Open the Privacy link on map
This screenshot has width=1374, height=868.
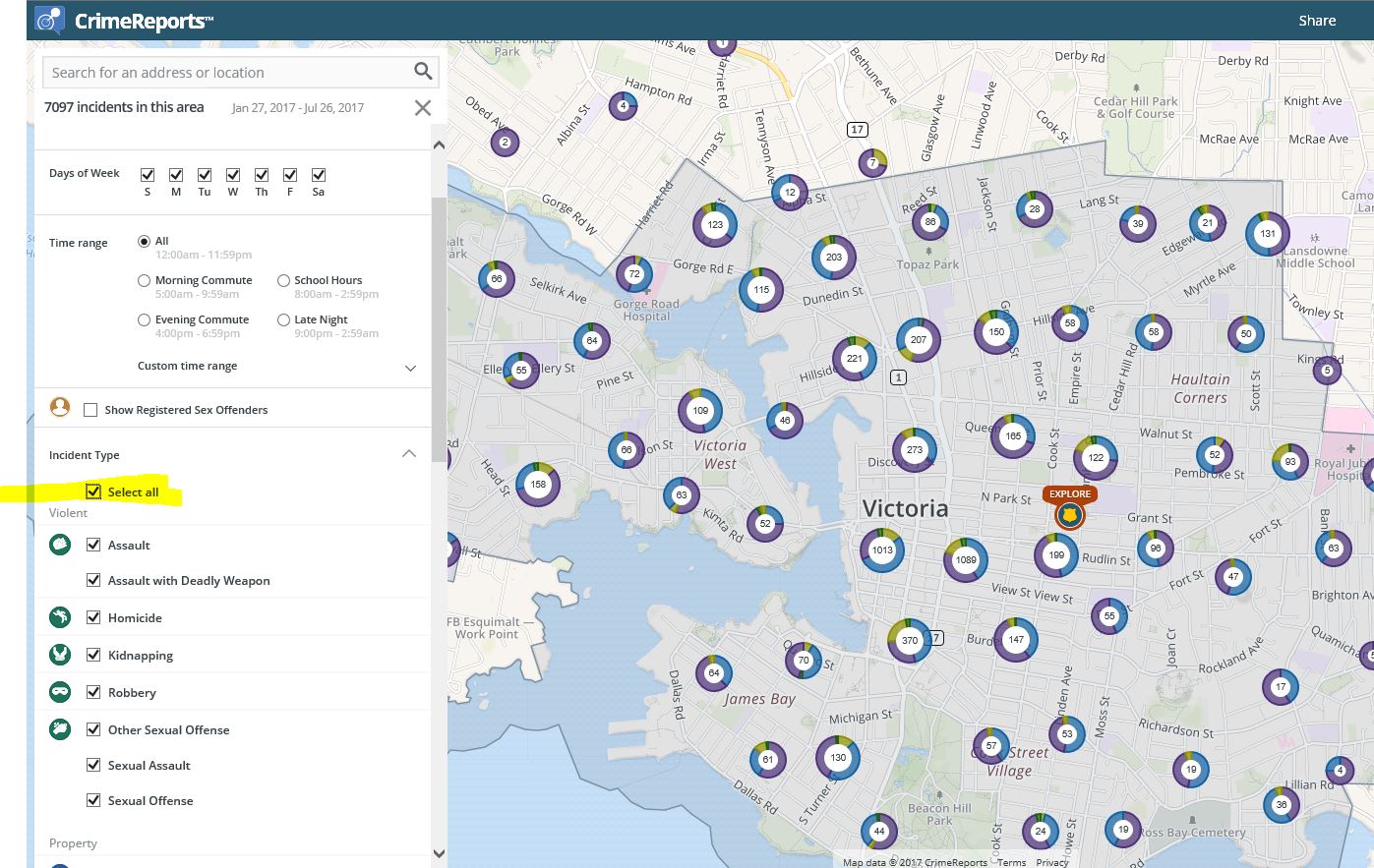[1051, 862]
